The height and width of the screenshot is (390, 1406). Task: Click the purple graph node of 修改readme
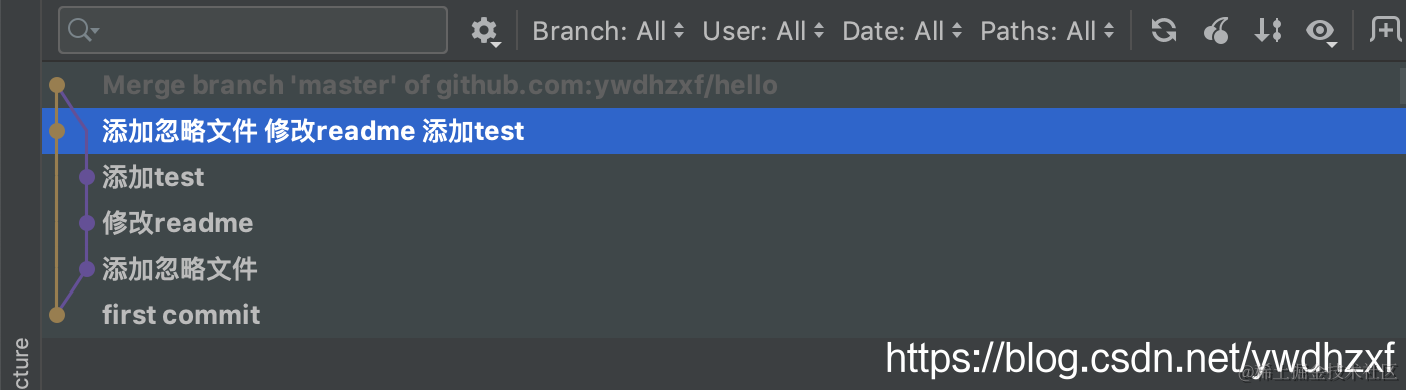coord(87,223)
